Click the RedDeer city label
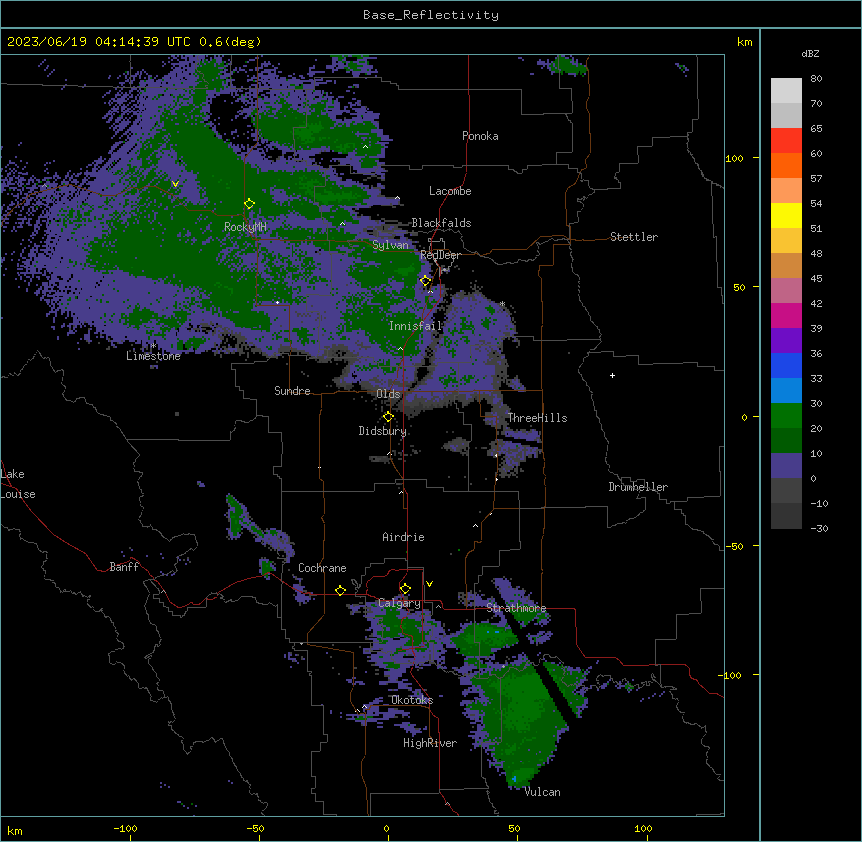 tap(440, 255)
